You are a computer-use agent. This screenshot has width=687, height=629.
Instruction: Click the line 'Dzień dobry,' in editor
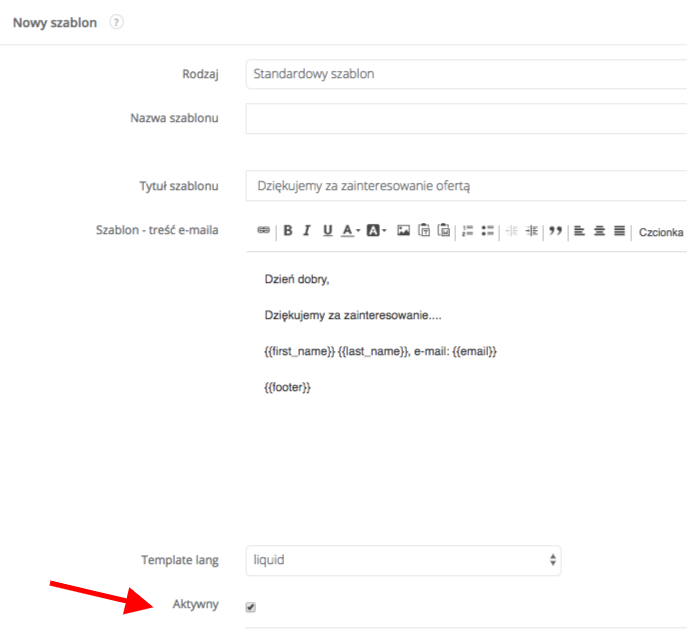coord(297,279)
